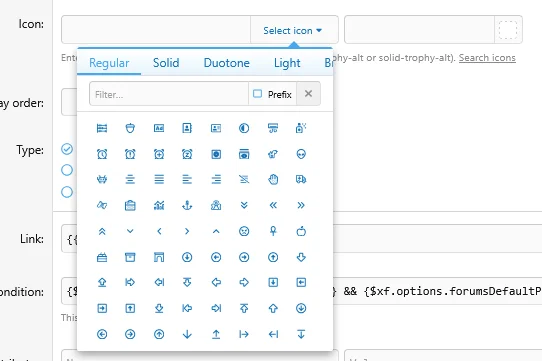This screenshot has height=361, width=542.
Task: Pick the alien monster icon
Action: click(102, 179)
